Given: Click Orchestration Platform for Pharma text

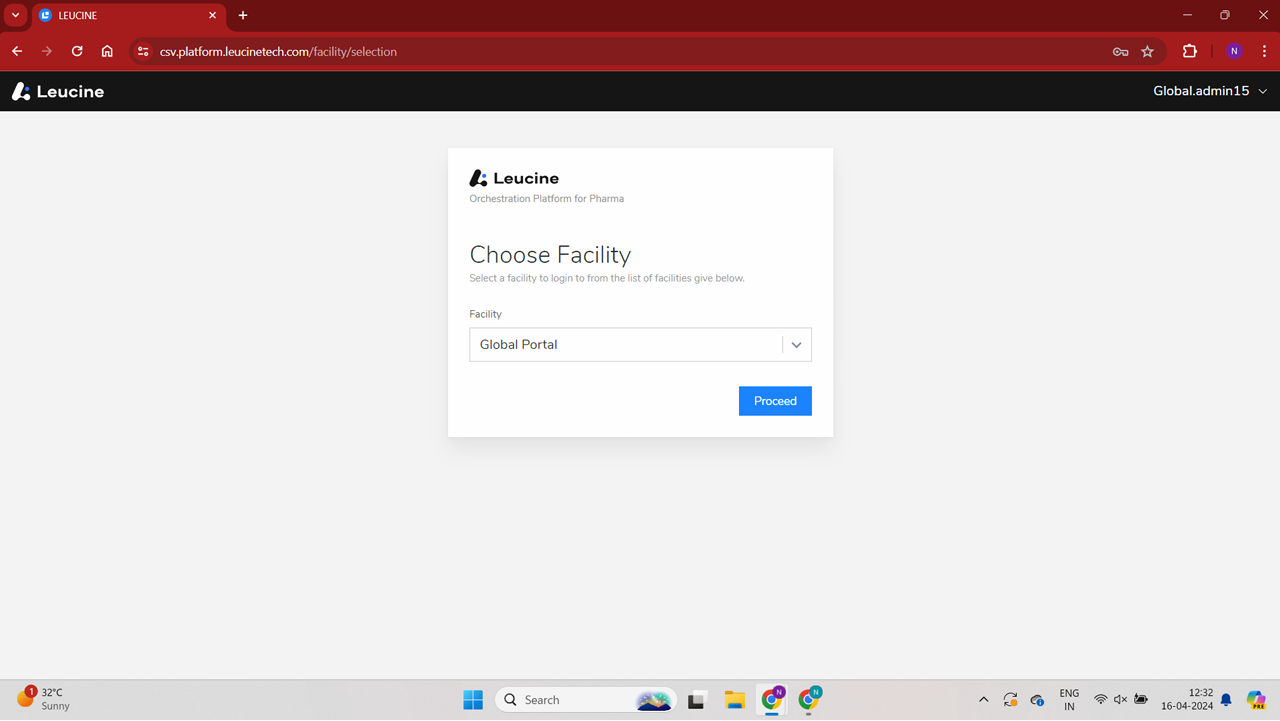Looking at the screenshot, I should [546, 199].
